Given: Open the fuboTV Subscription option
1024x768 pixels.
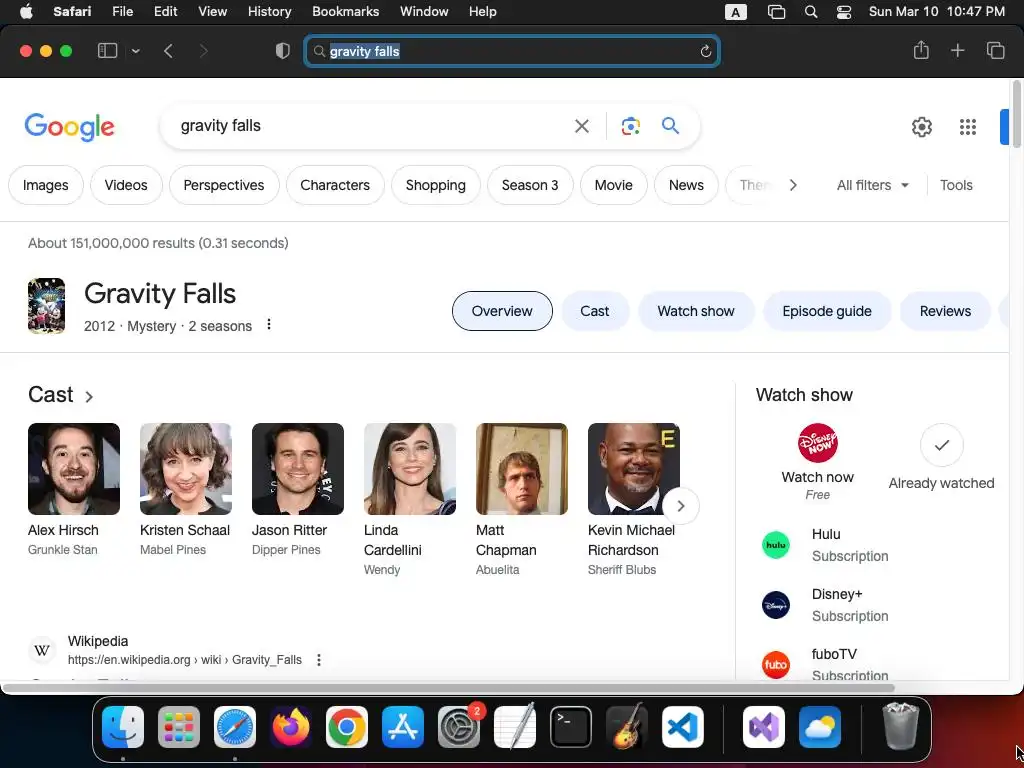Looking at the screenshot, I should [x=825, y=664].
